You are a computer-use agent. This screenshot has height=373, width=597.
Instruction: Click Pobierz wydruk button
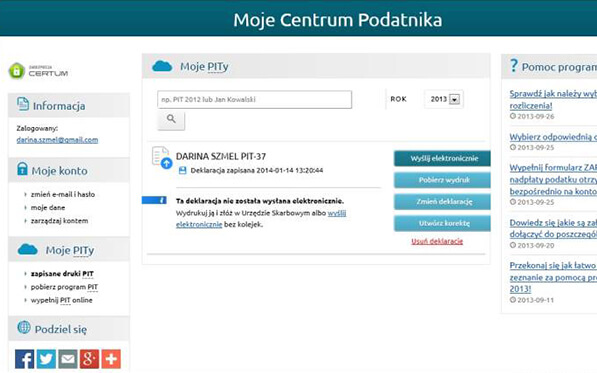442,180
